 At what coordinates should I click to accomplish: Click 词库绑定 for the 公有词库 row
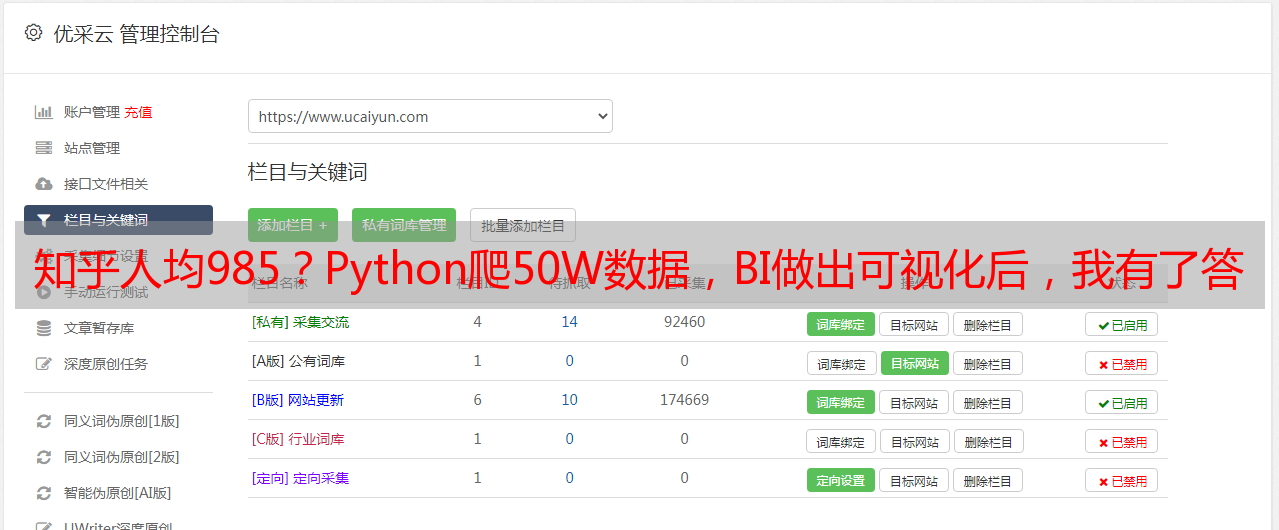point(841,363)
